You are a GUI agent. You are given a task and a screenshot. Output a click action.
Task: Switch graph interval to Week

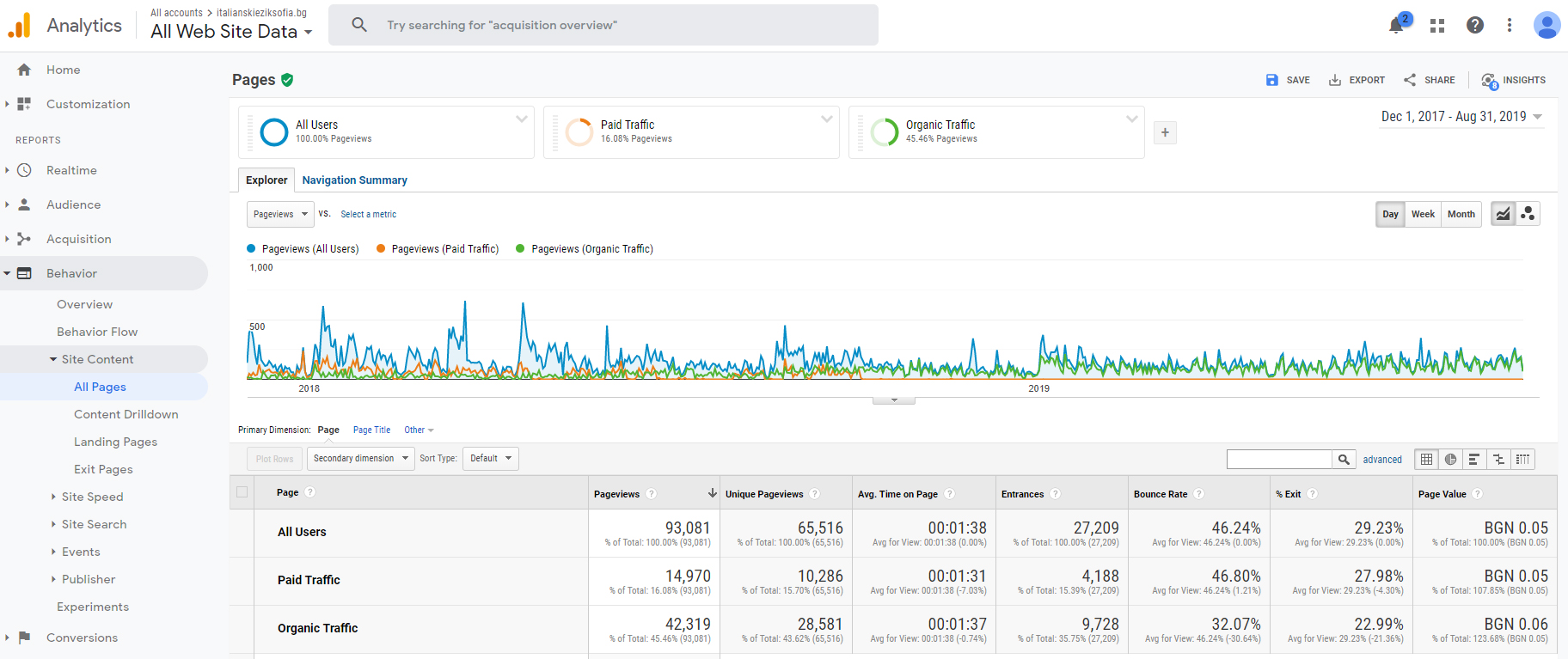point(1423,214)
